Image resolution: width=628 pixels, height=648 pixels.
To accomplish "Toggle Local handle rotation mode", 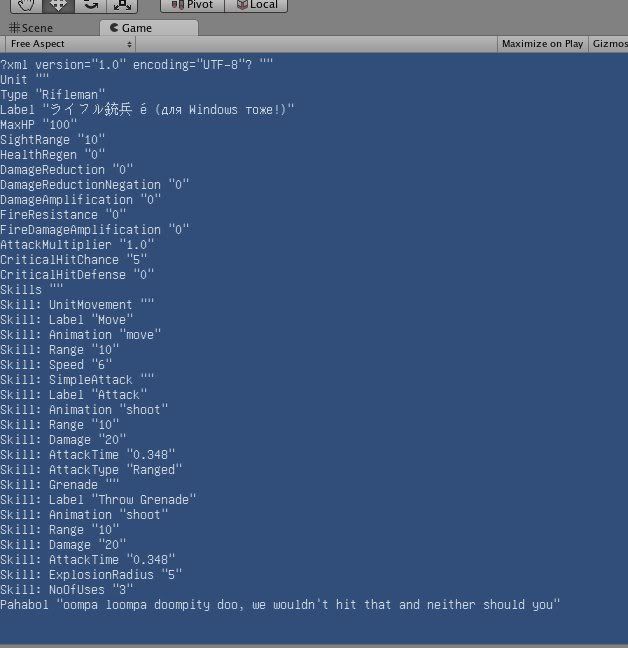I will click(256, 5).
